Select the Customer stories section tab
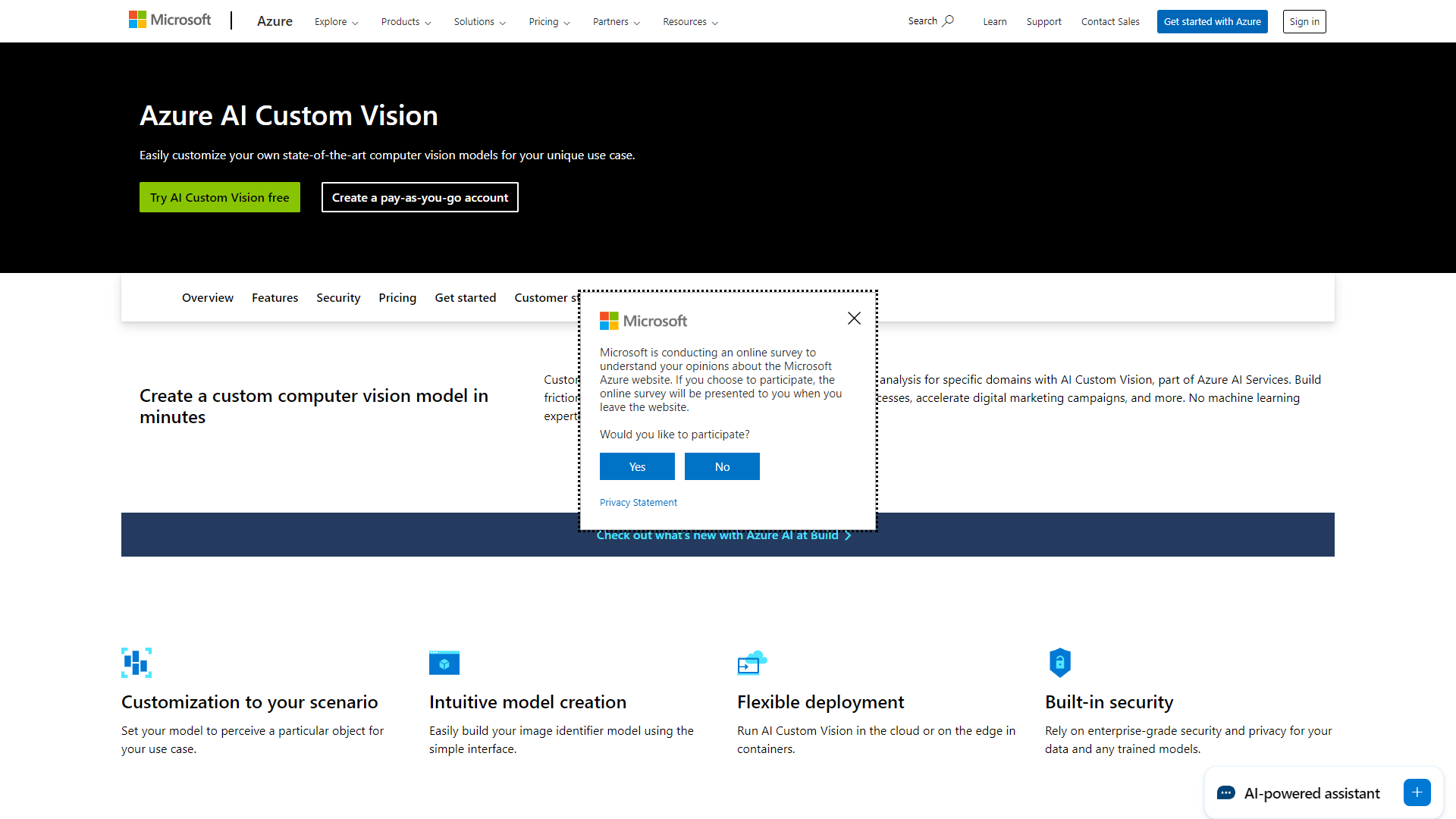 pos(546,298)
